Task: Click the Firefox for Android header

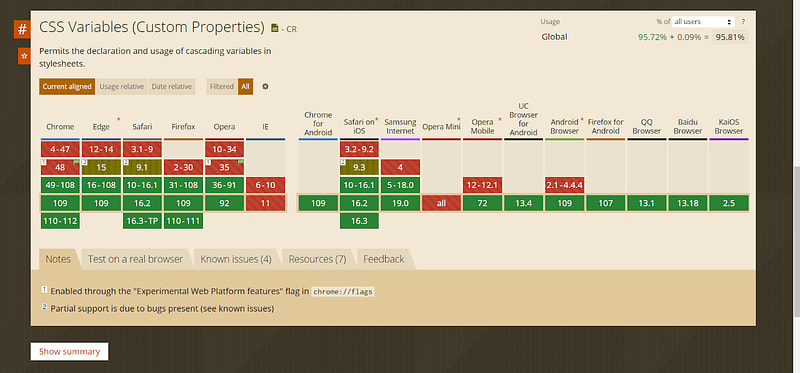Action: (x=606, y=127)
